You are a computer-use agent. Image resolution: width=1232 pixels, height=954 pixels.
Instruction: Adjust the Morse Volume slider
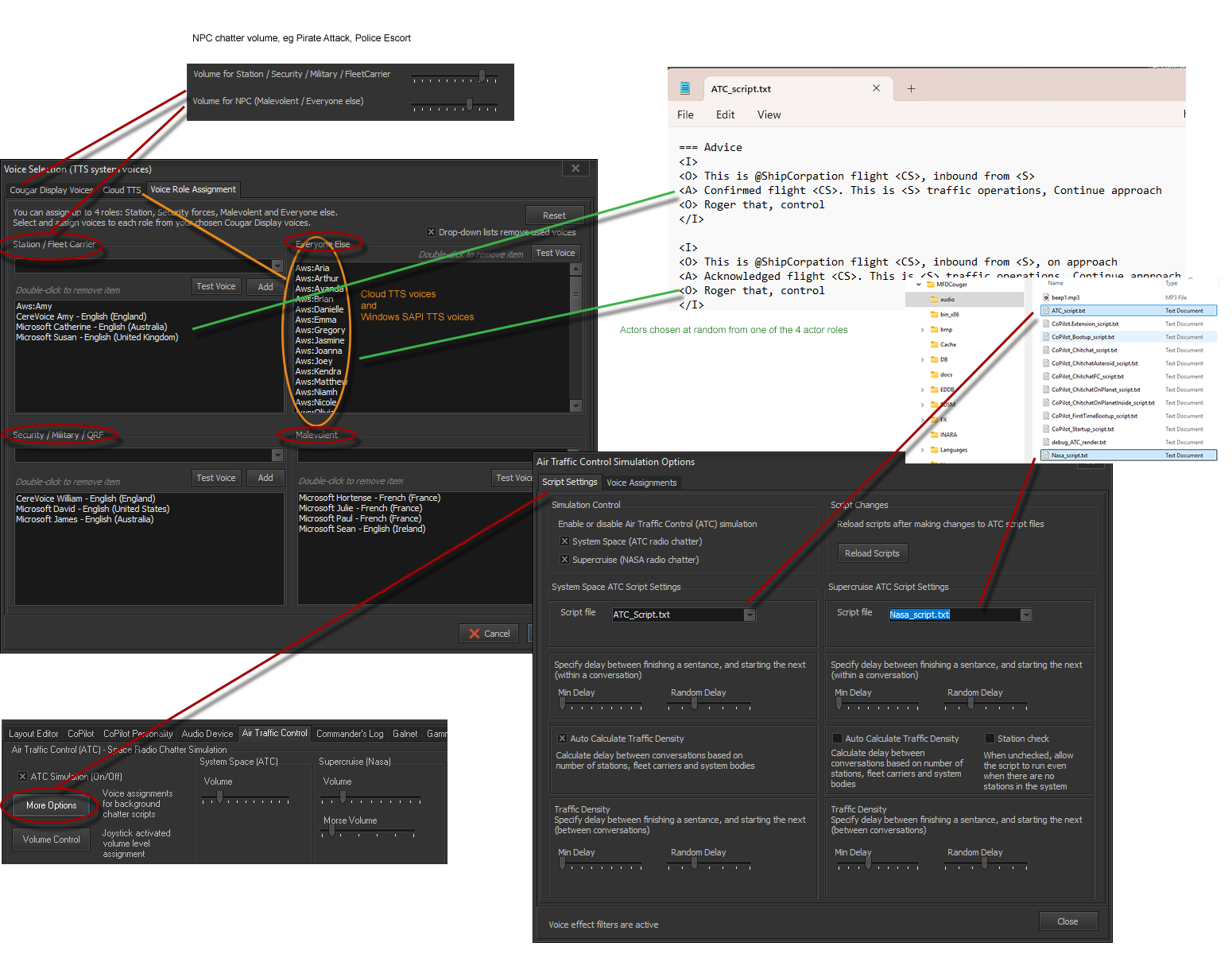tap(331, 832)
